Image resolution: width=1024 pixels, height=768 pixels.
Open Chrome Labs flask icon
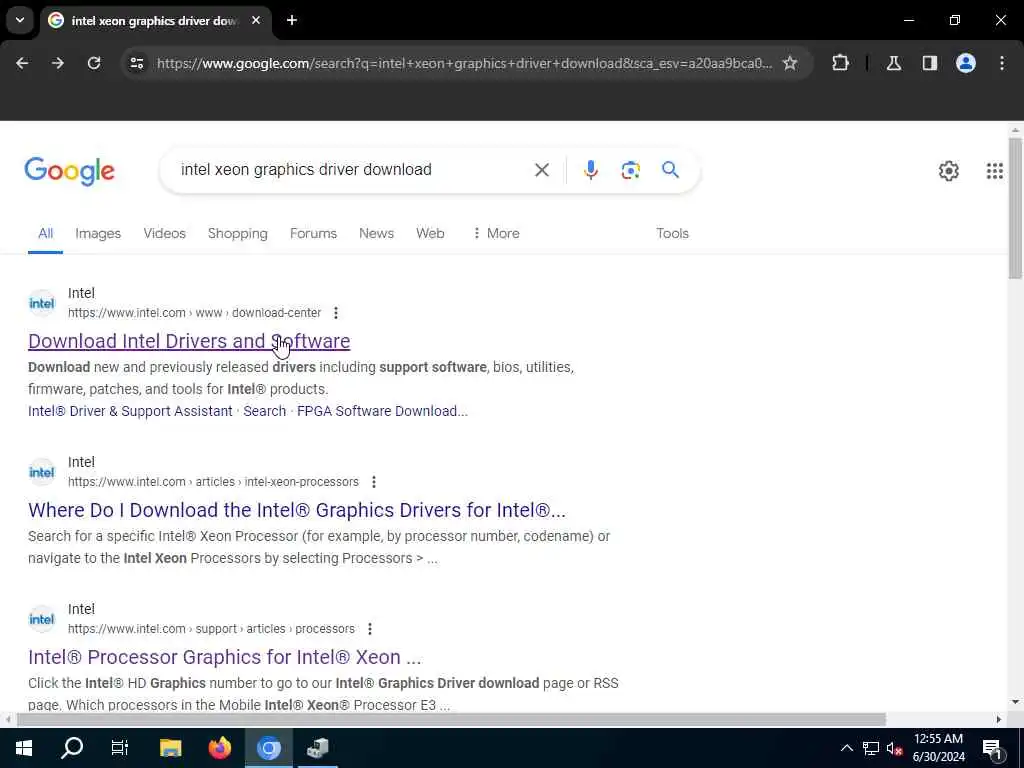pyautogui.click(x=894, y=63)
